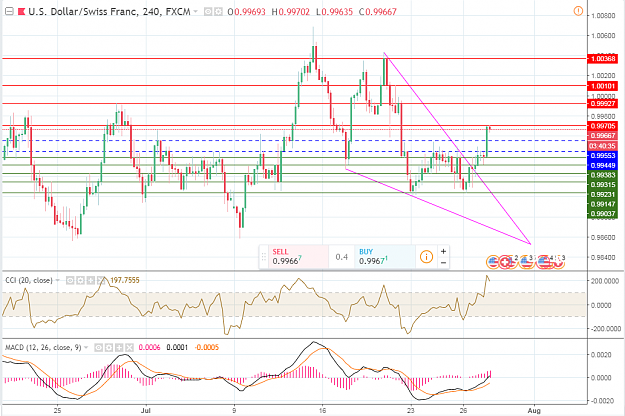Remove the MACD indicator with X icon

click(129, 348)
